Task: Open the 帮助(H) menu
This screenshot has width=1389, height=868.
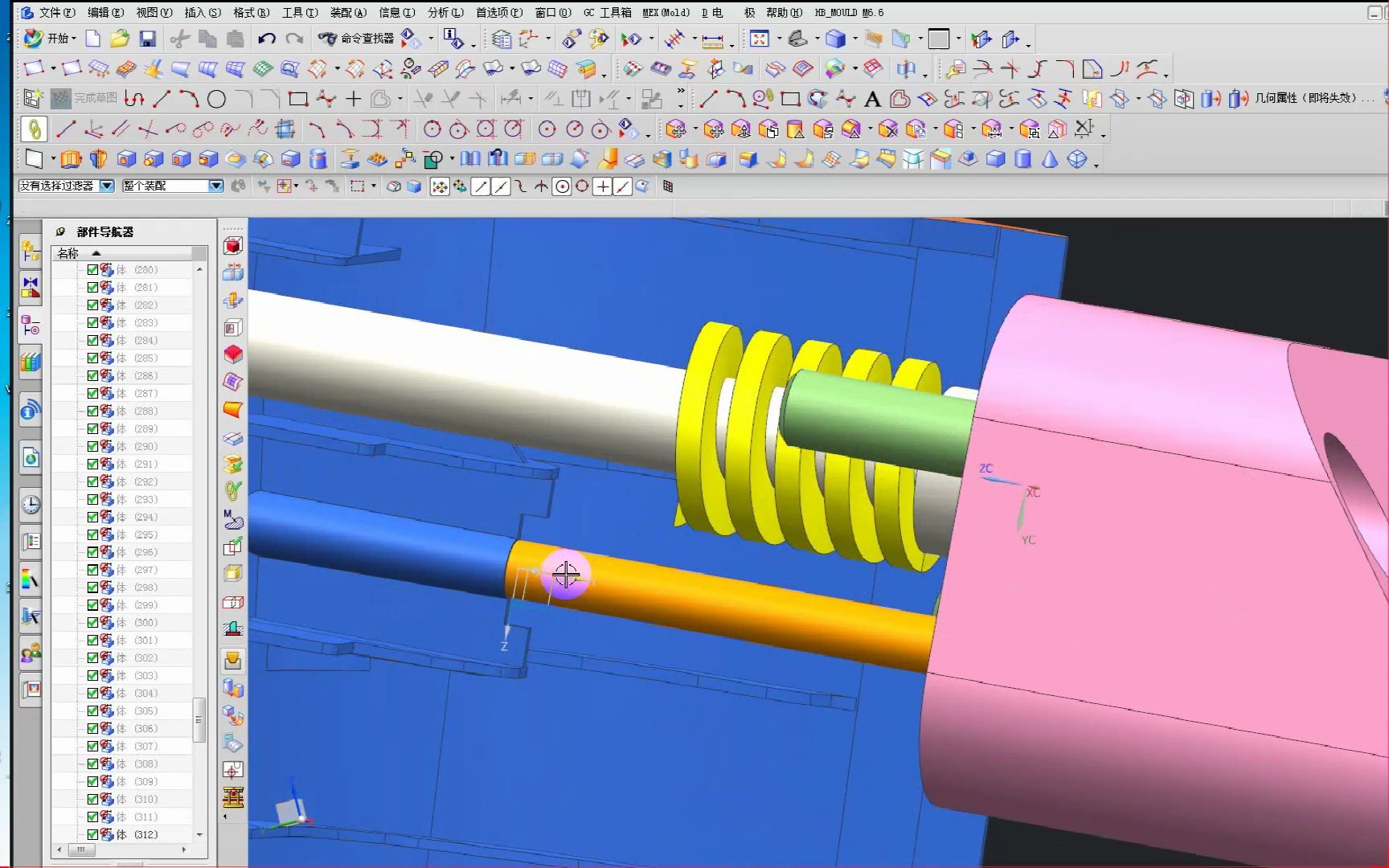Action: click(785, 12)
